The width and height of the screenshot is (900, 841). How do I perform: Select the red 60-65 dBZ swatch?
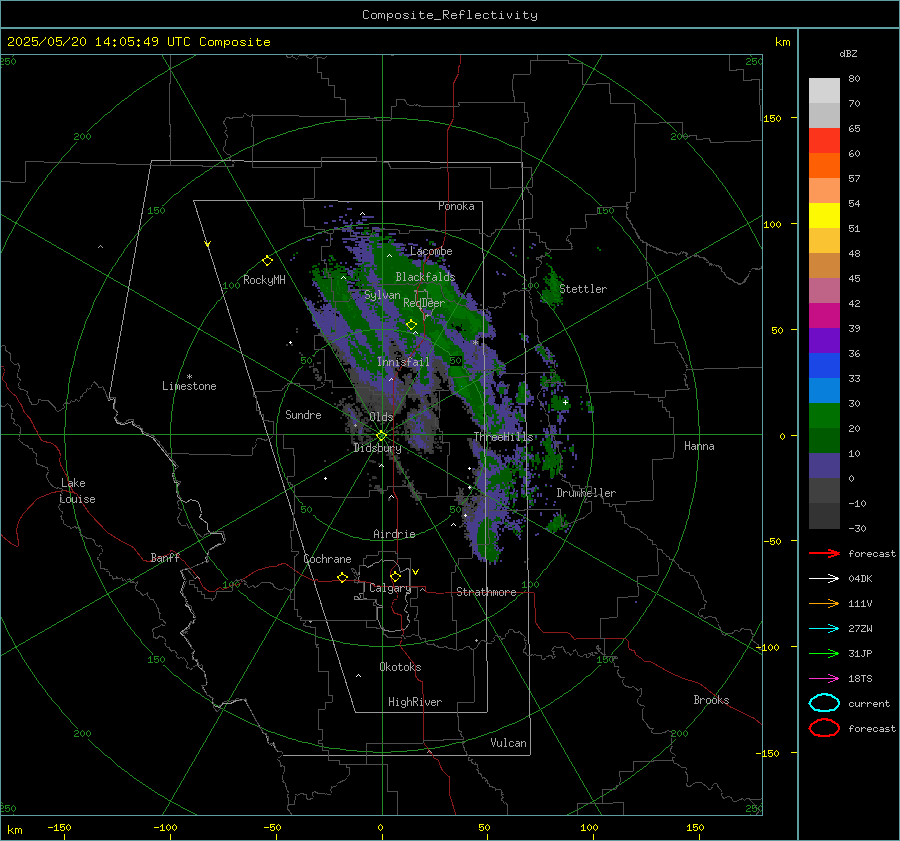pyautogui.click(x=824, y=141)
